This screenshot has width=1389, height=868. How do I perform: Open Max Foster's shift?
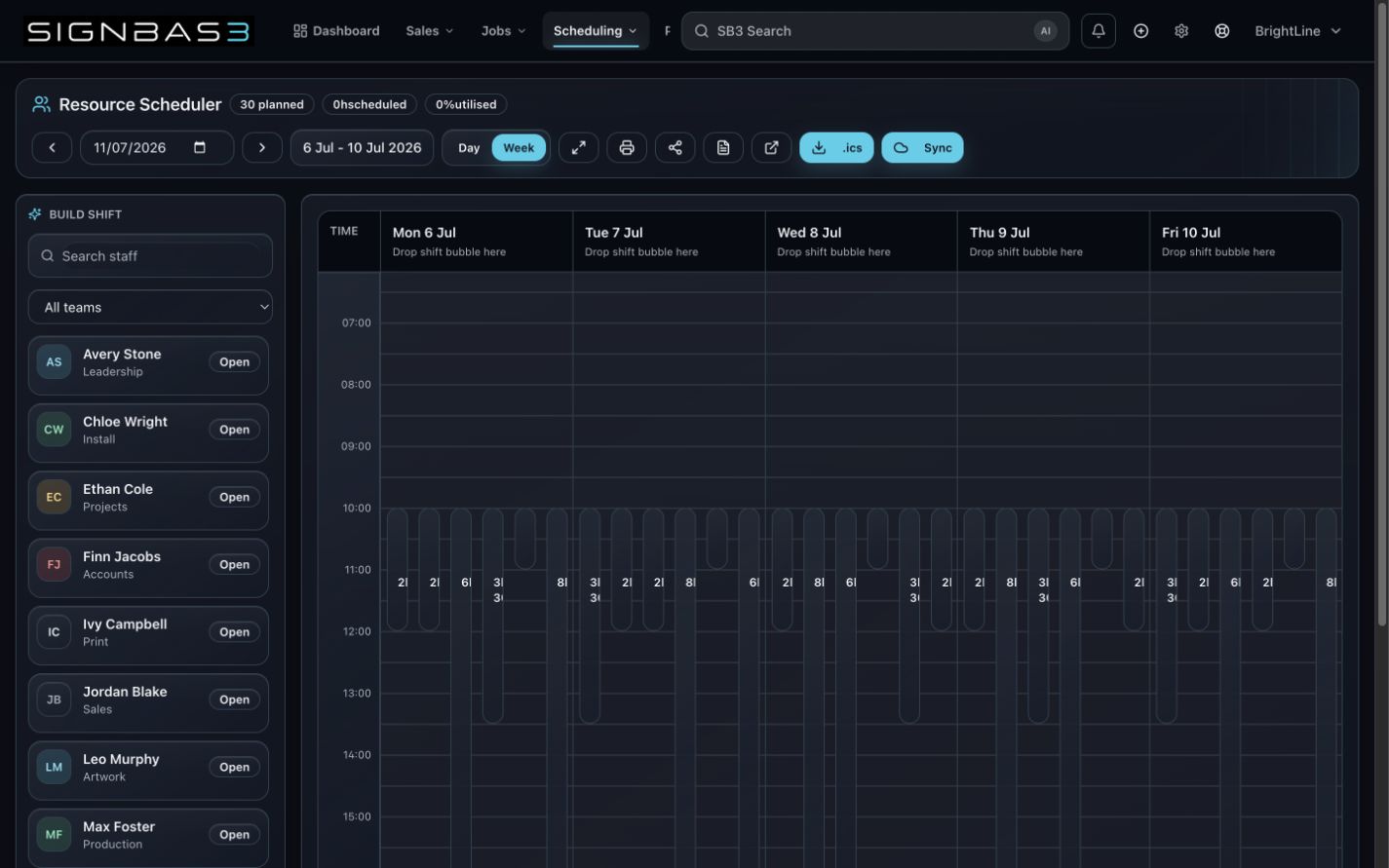(x=234, y=834)
